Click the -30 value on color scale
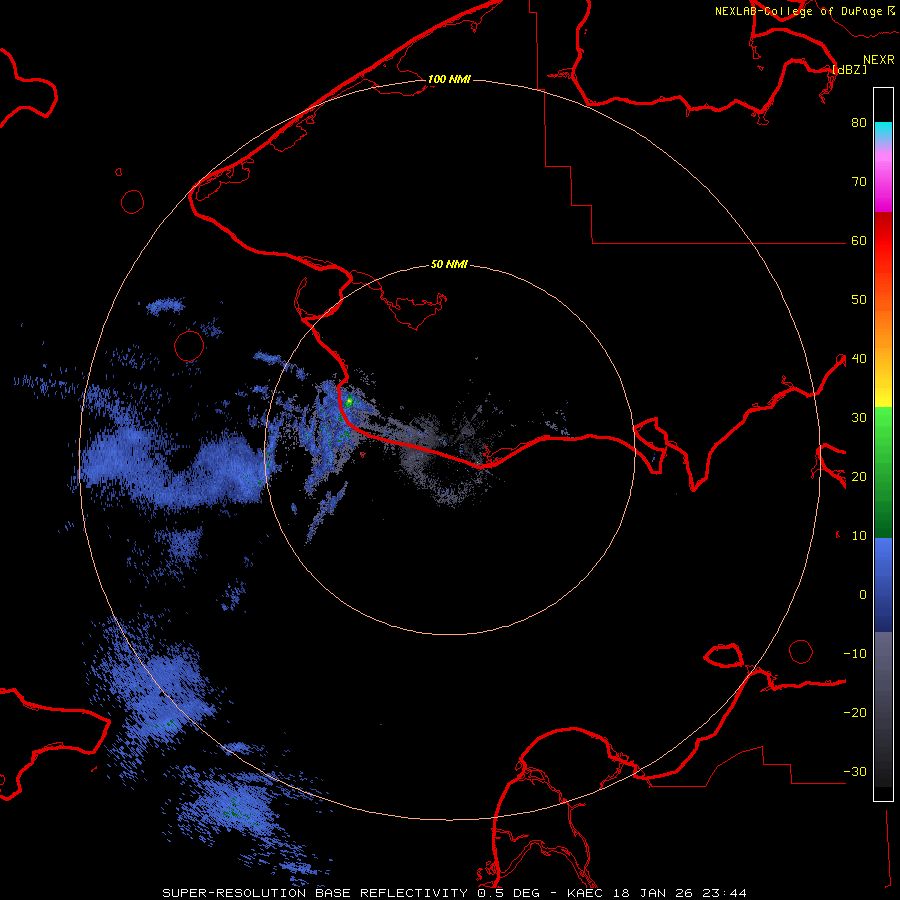The width and height of the screenshot is (900, 900). [855, 771]
